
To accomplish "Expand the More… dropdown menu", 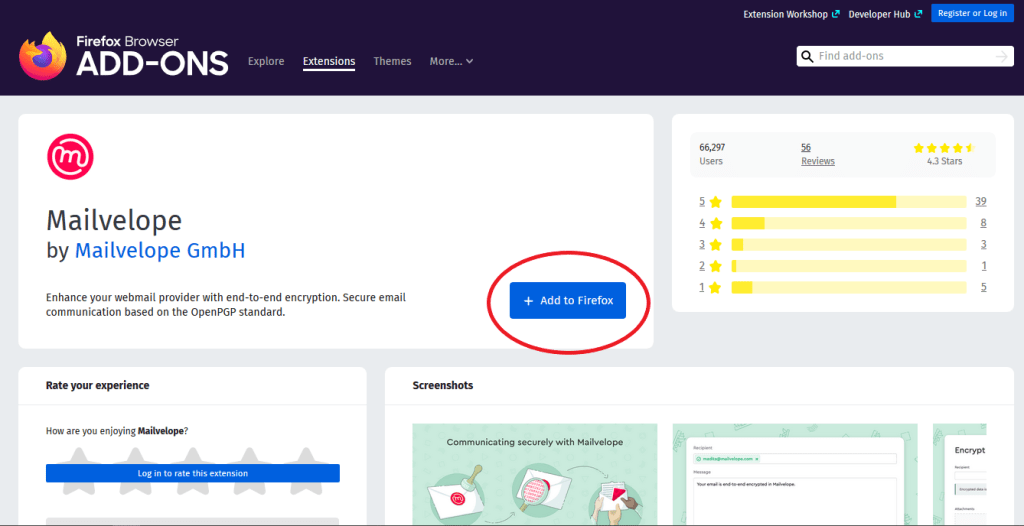I will pyautogui.click(x=451, y=61).
